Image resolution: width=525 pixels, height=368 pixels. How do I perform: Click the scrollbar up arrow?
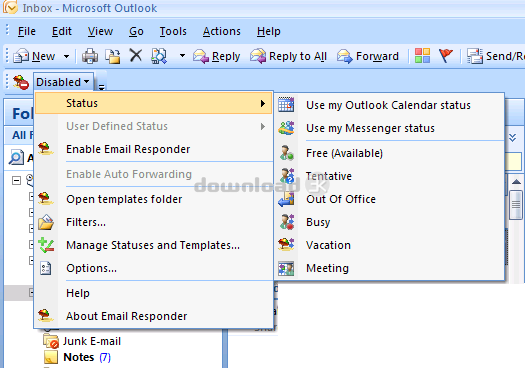[516, 181]
